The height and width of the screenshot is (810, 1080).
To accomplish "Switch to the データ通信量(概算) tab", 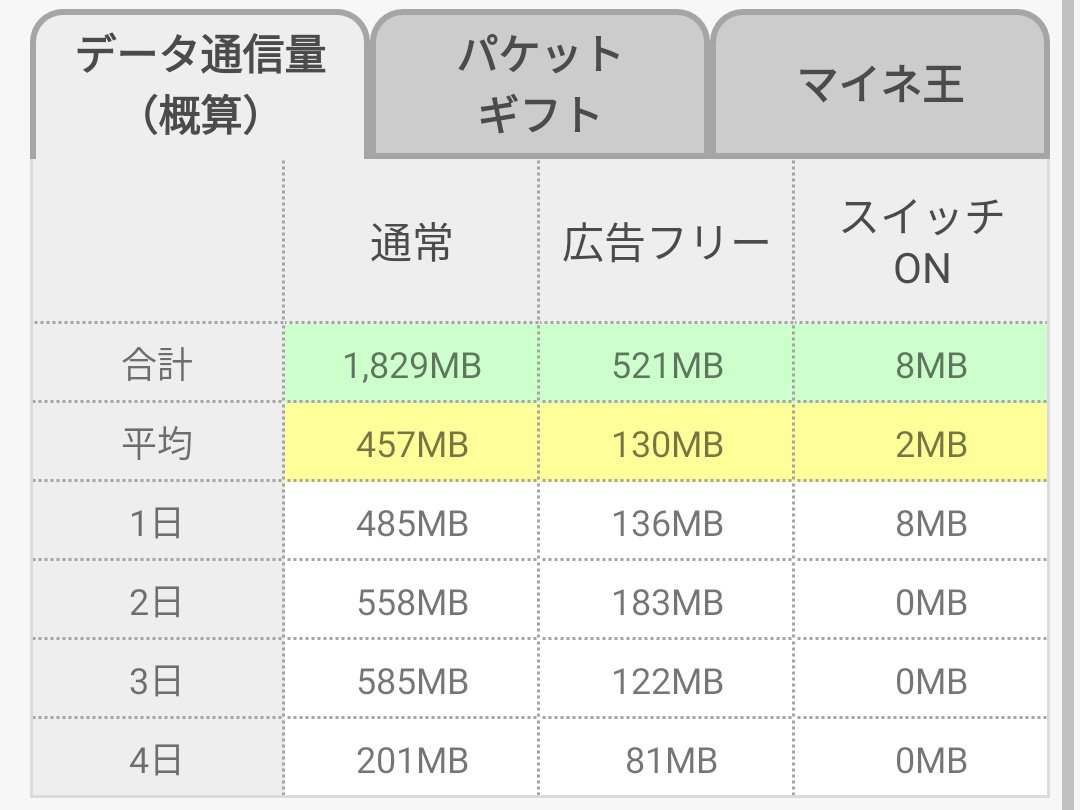I will [x=199, y=85].
